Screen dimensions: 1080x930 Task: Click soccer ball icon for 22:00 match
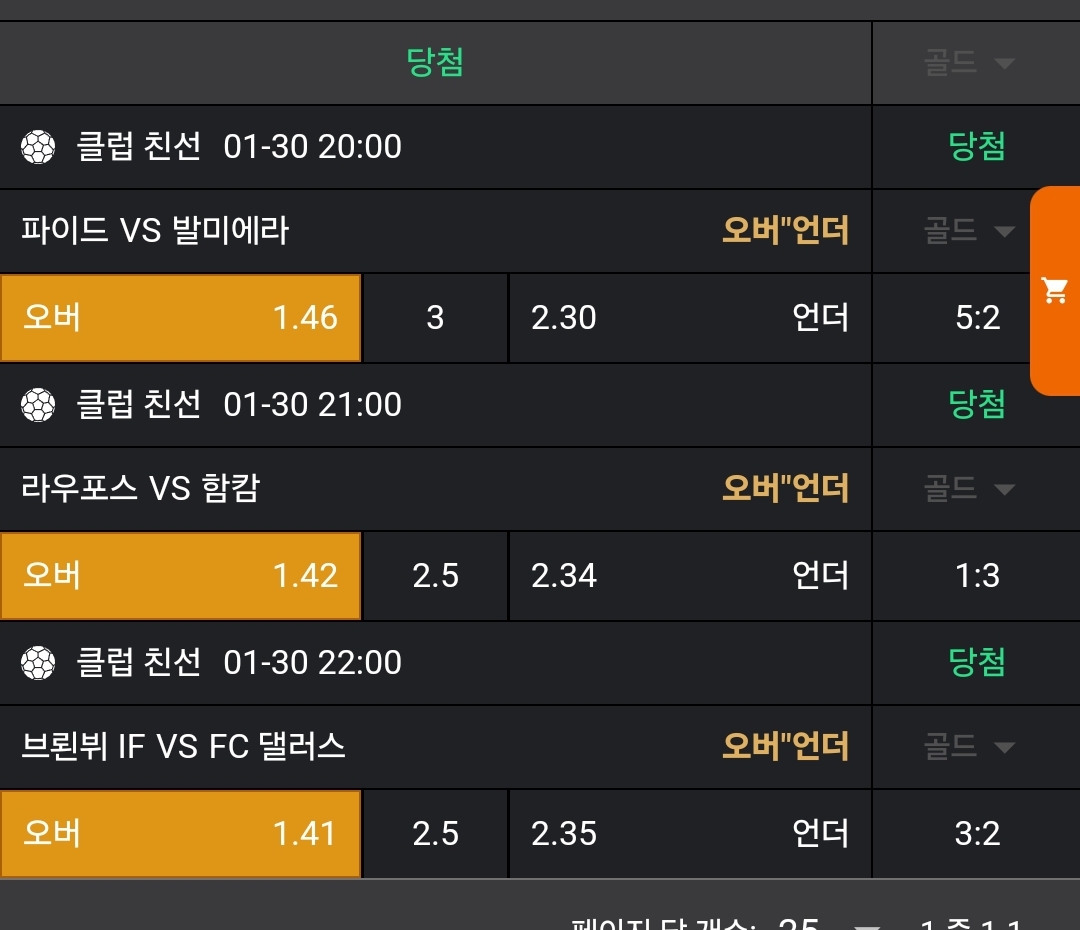(38, 663)
